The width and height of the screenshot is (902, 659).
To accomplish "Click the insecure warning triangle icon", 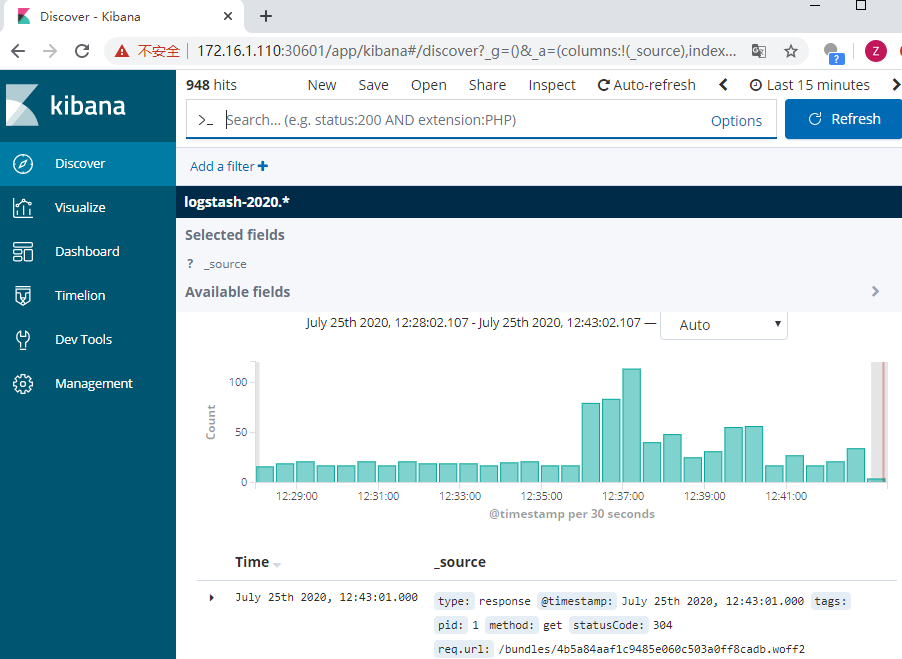I will [121, 51].
